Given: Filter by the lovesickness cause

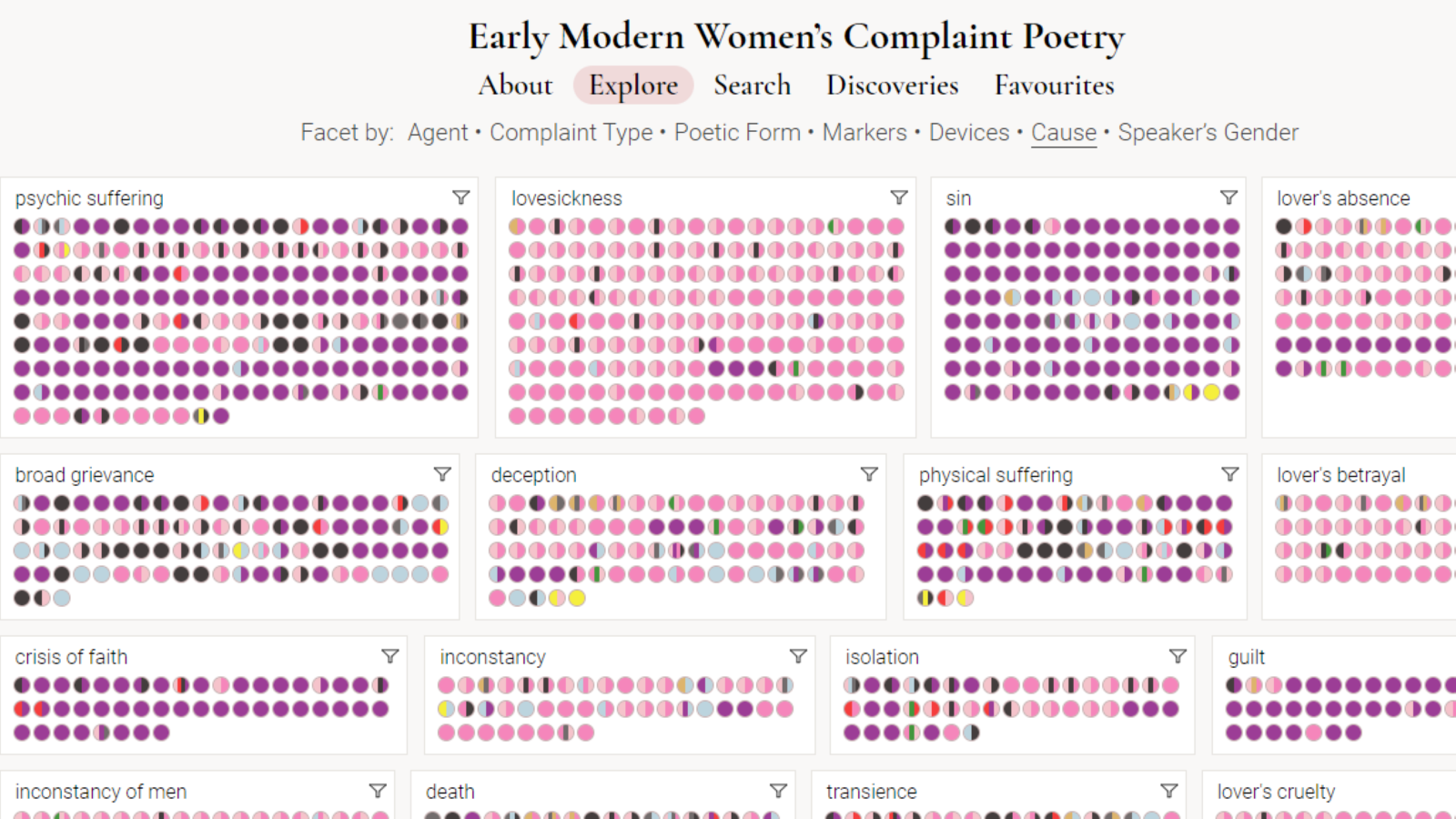Looking at the screenshot, I should [899, 197].
